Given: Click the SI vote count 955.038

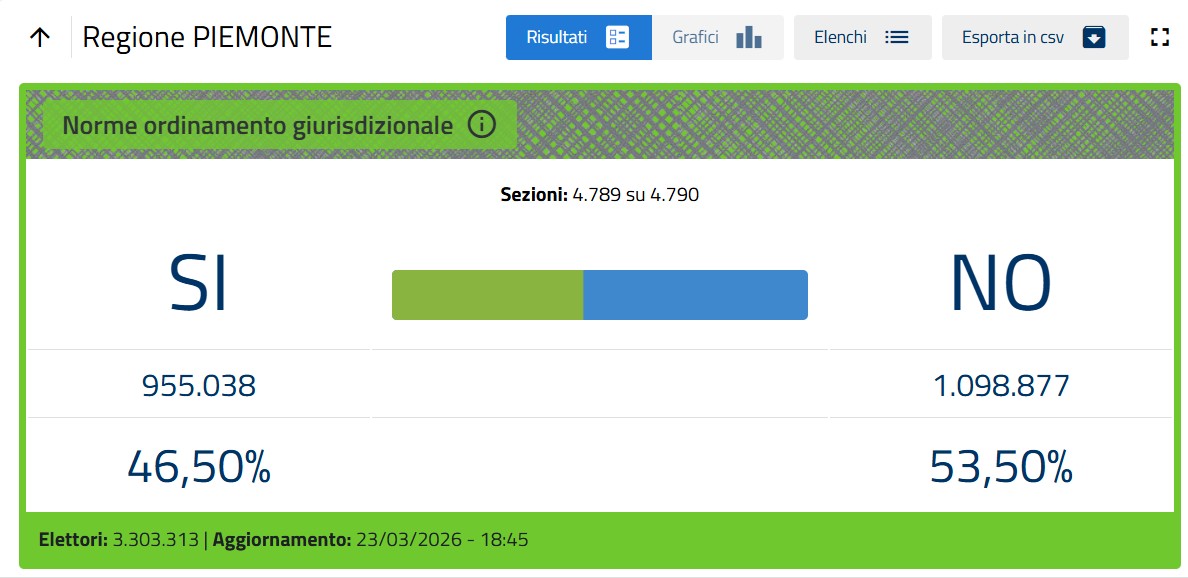Looking at the screenshot, I should (x=199, y=385).
